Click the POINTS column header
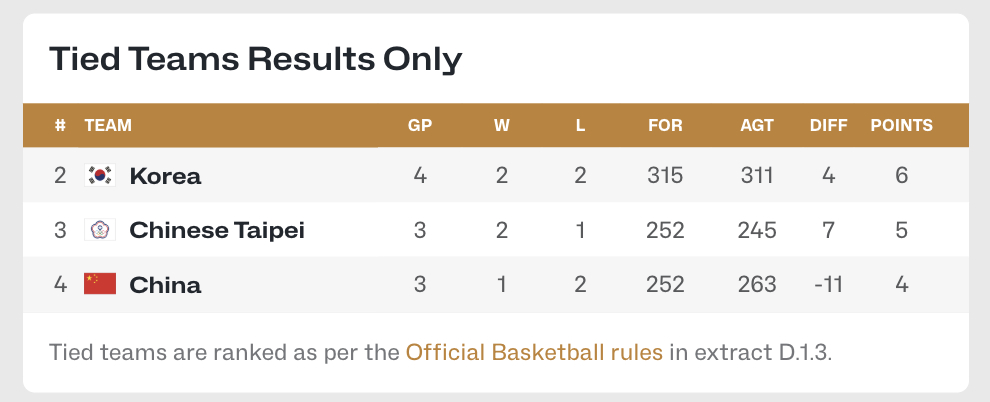Image resolution: width=990 pixels, height=402 pixels. [x=902, y=126]
